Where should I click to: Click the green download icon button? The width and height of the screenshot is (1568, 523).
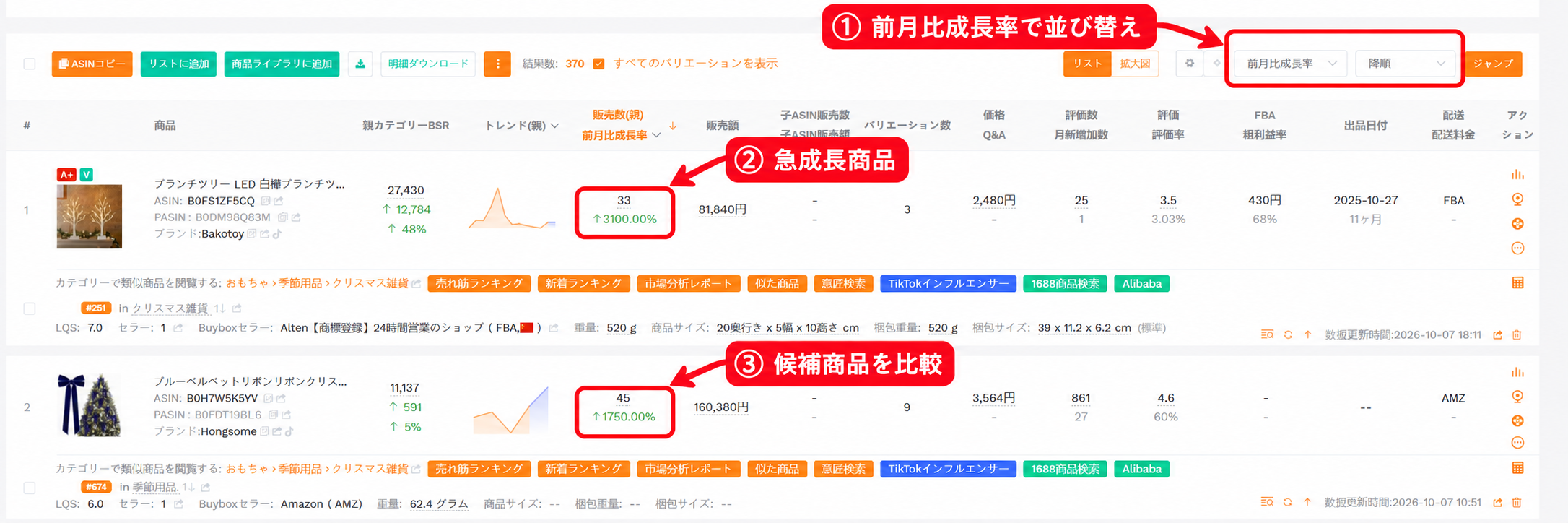(360, 64)
